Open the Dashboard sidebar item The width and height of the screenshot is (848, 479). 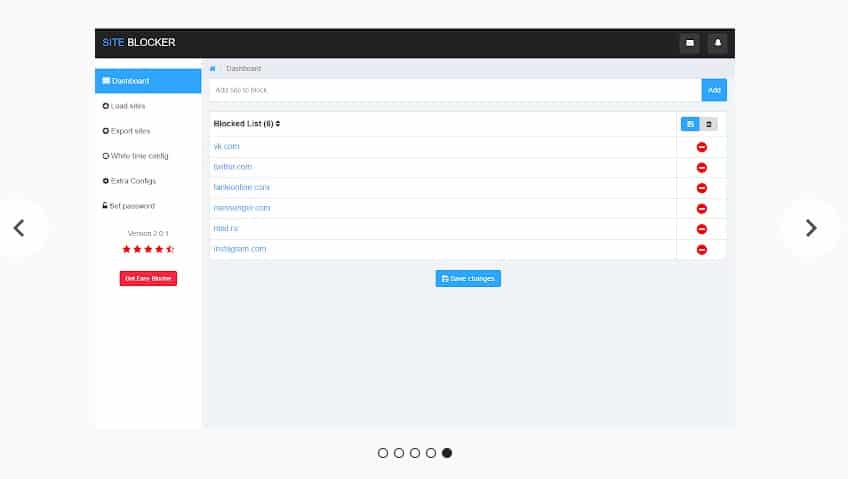pyautogui.click(x=148, y=81)
